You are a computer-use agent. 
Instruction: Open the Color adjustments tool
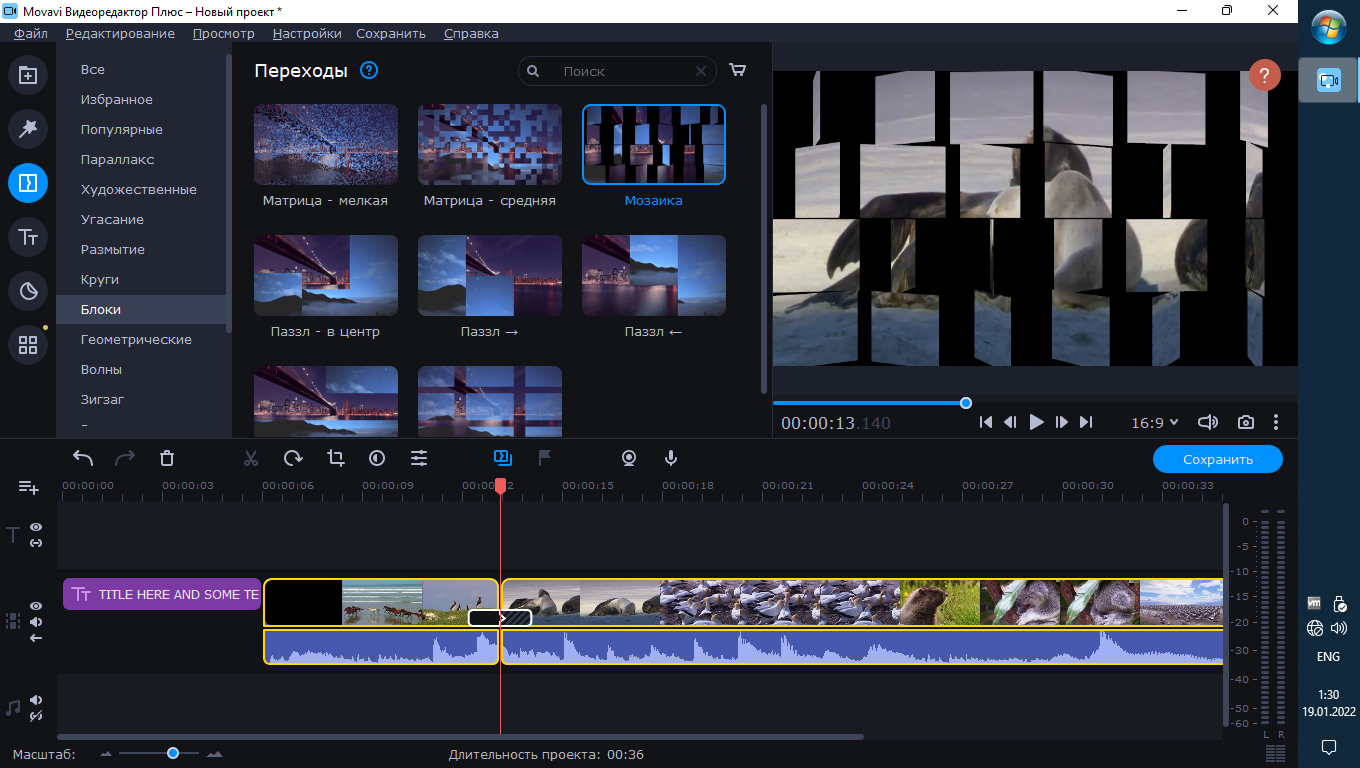(377, 458)
